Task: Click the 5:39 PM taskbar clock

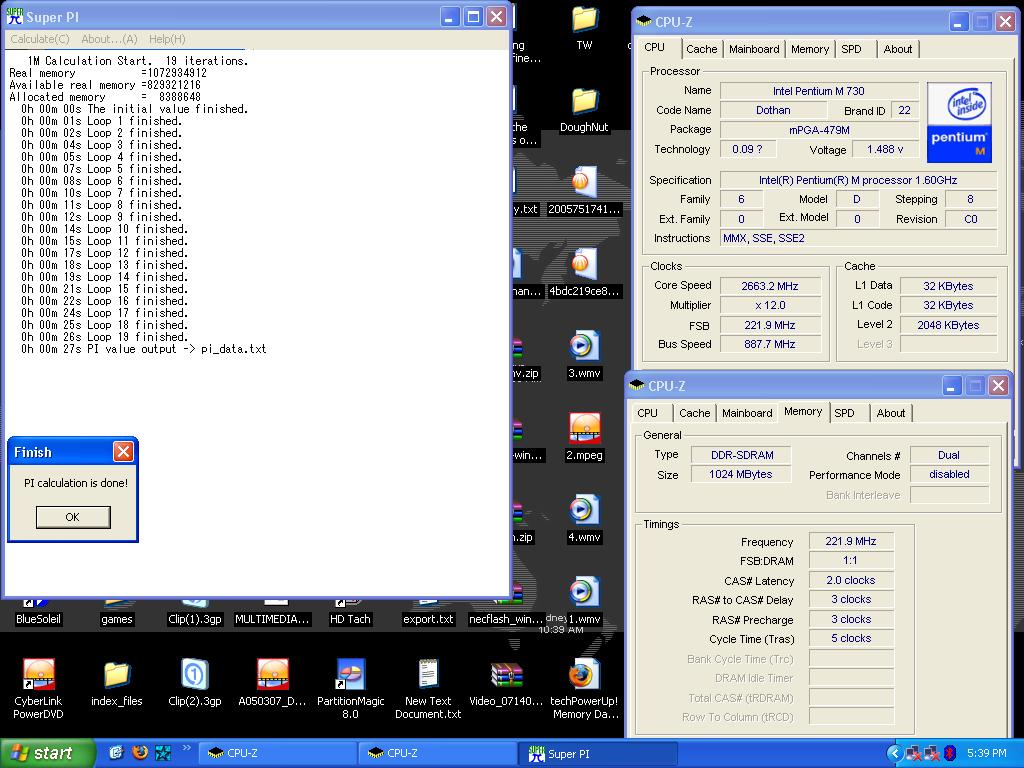Action: (986, 754)
